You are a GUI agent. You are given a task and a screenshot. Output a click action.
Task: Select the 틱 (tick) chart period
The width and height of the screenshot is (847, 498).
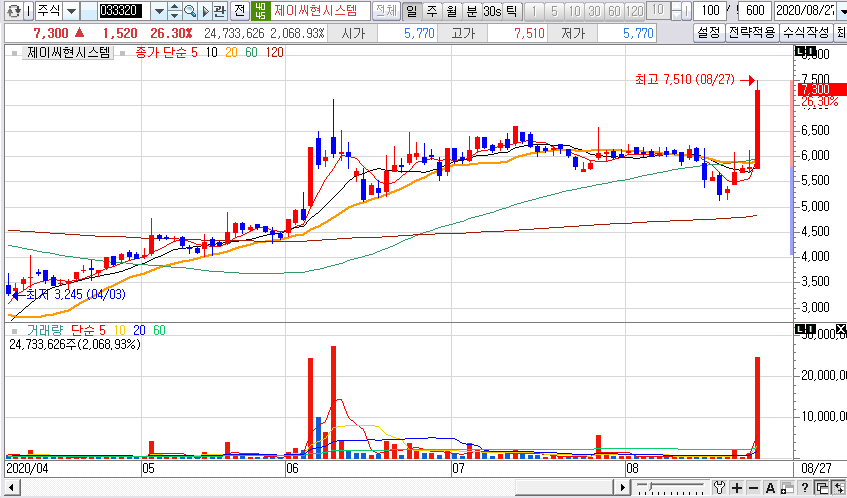[x=512, y=10]
